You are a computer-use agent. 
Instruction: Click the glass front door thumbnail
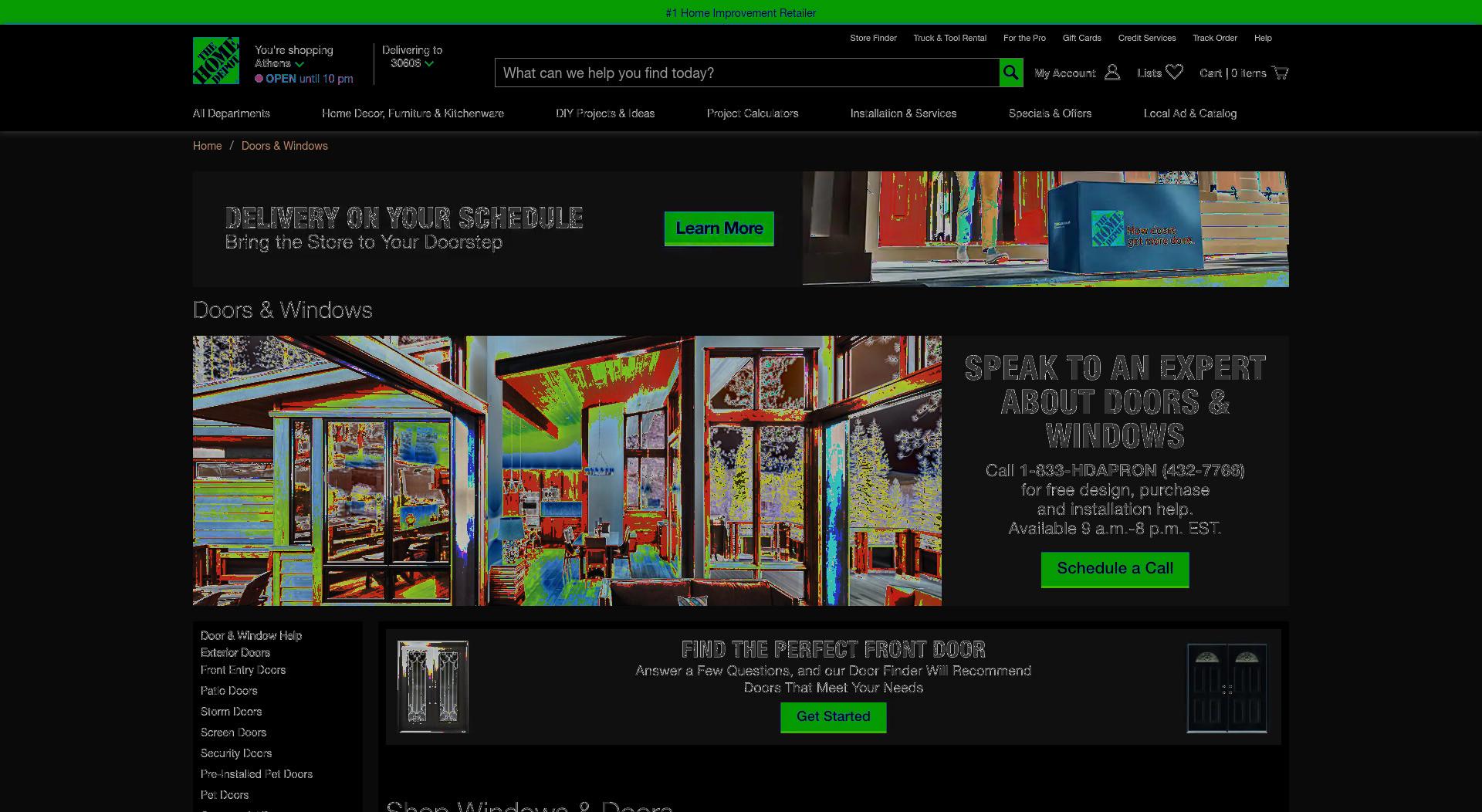click(432, 687)
